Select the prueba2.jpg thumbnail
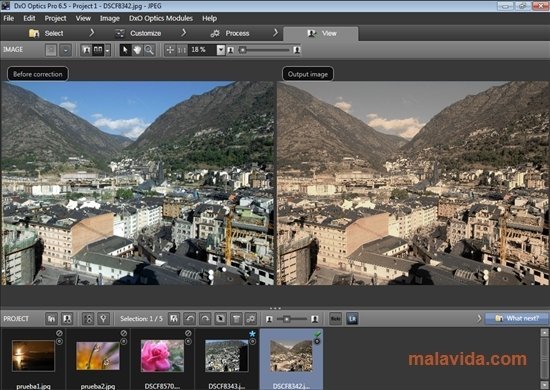The width and height of the screenshot is (550, 390). 98,356
